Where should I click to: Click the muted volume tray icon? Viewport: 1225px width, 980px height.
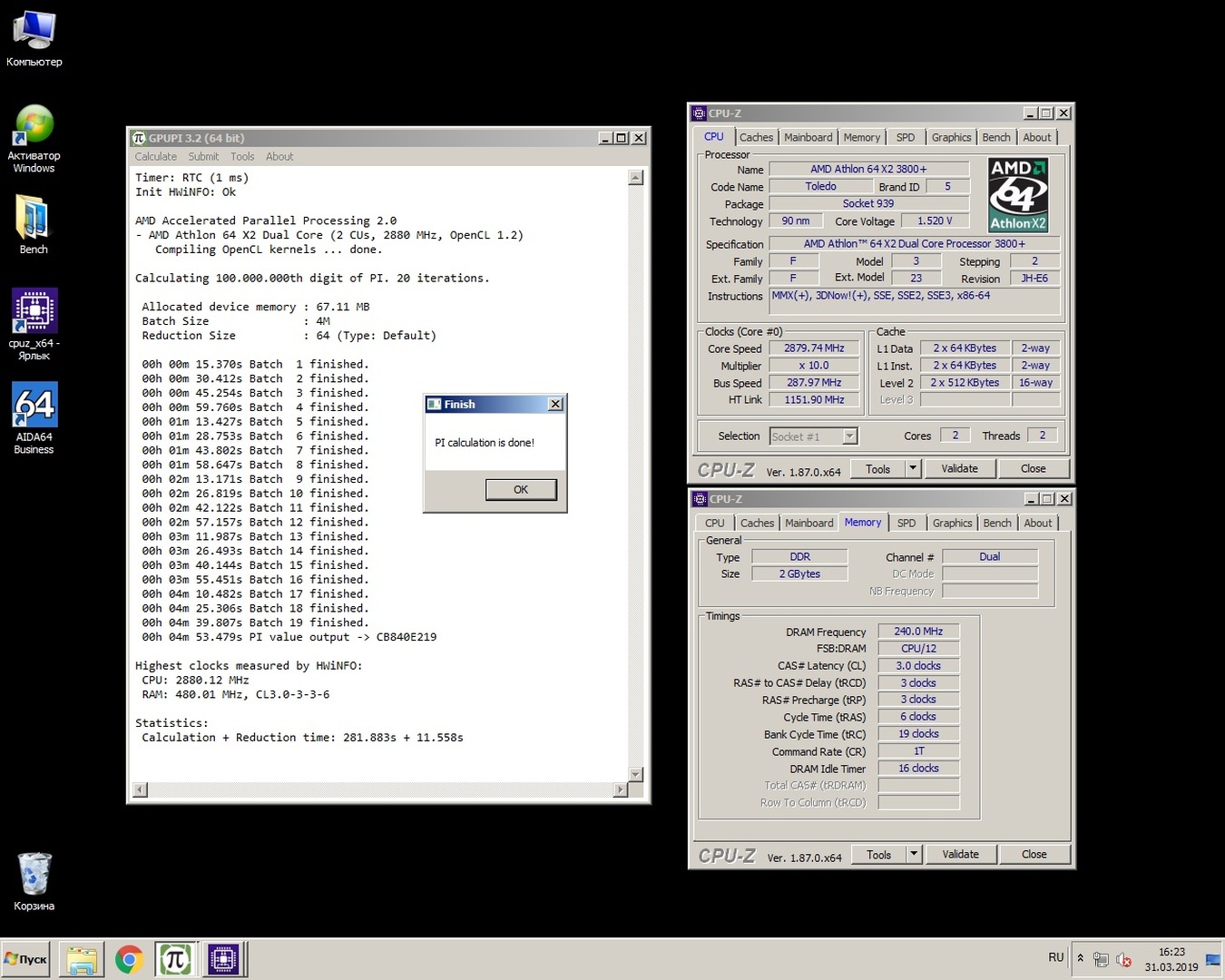coord(1124,959)
